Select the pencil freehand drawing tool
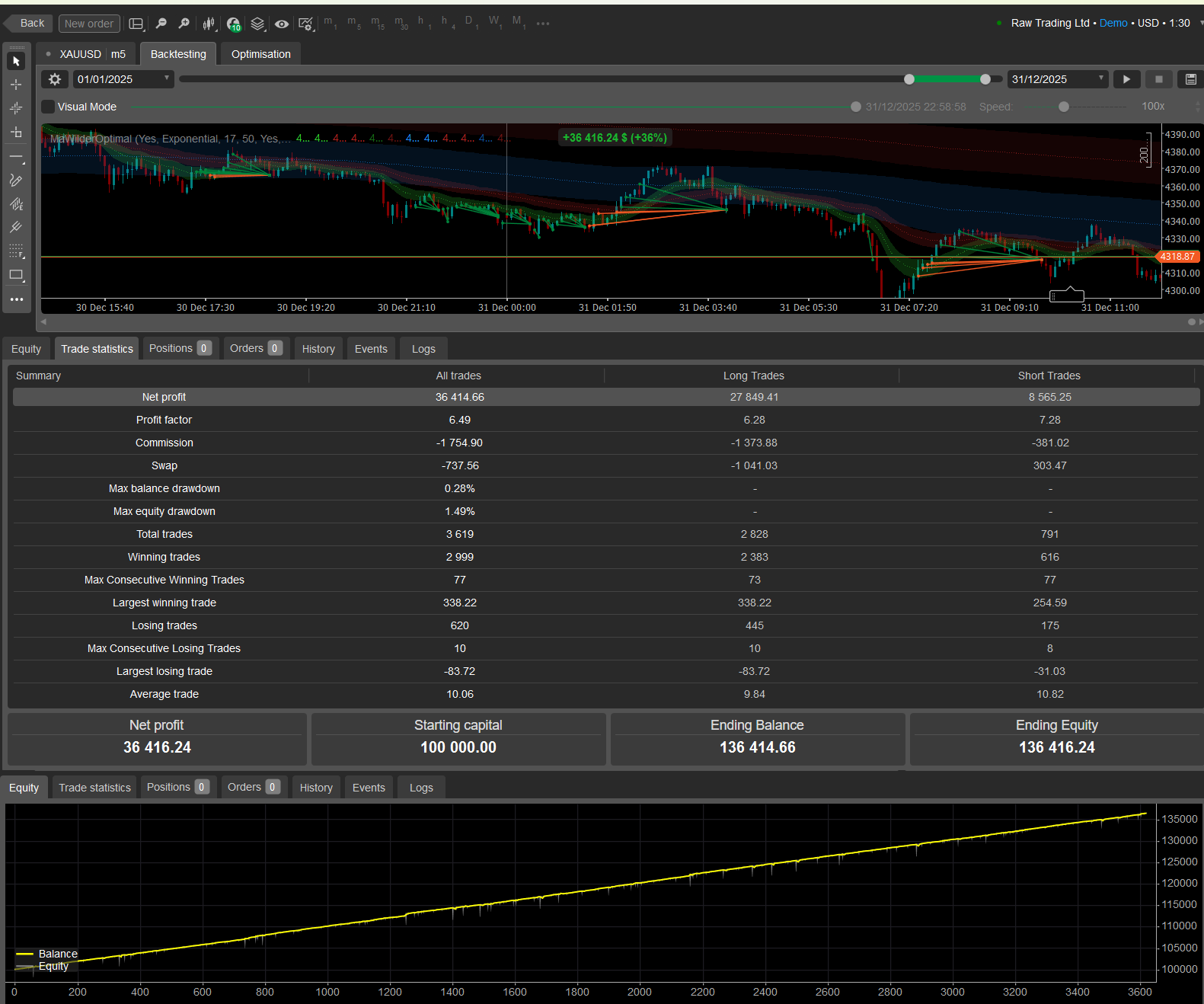 16,181
